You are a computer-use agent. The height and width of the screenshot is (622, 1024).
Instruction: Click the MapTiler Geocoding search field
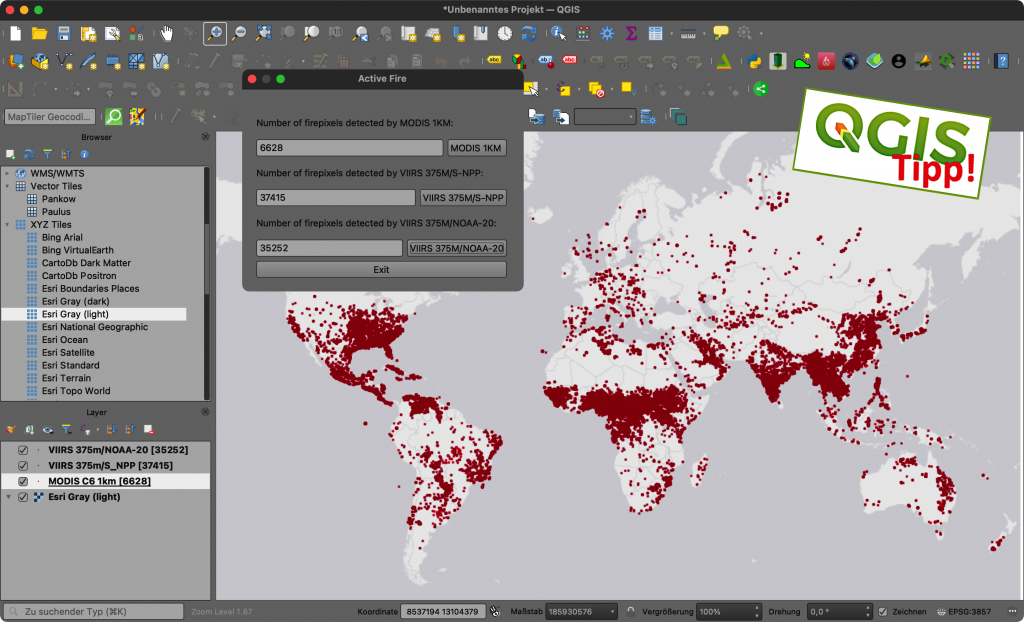50,117
